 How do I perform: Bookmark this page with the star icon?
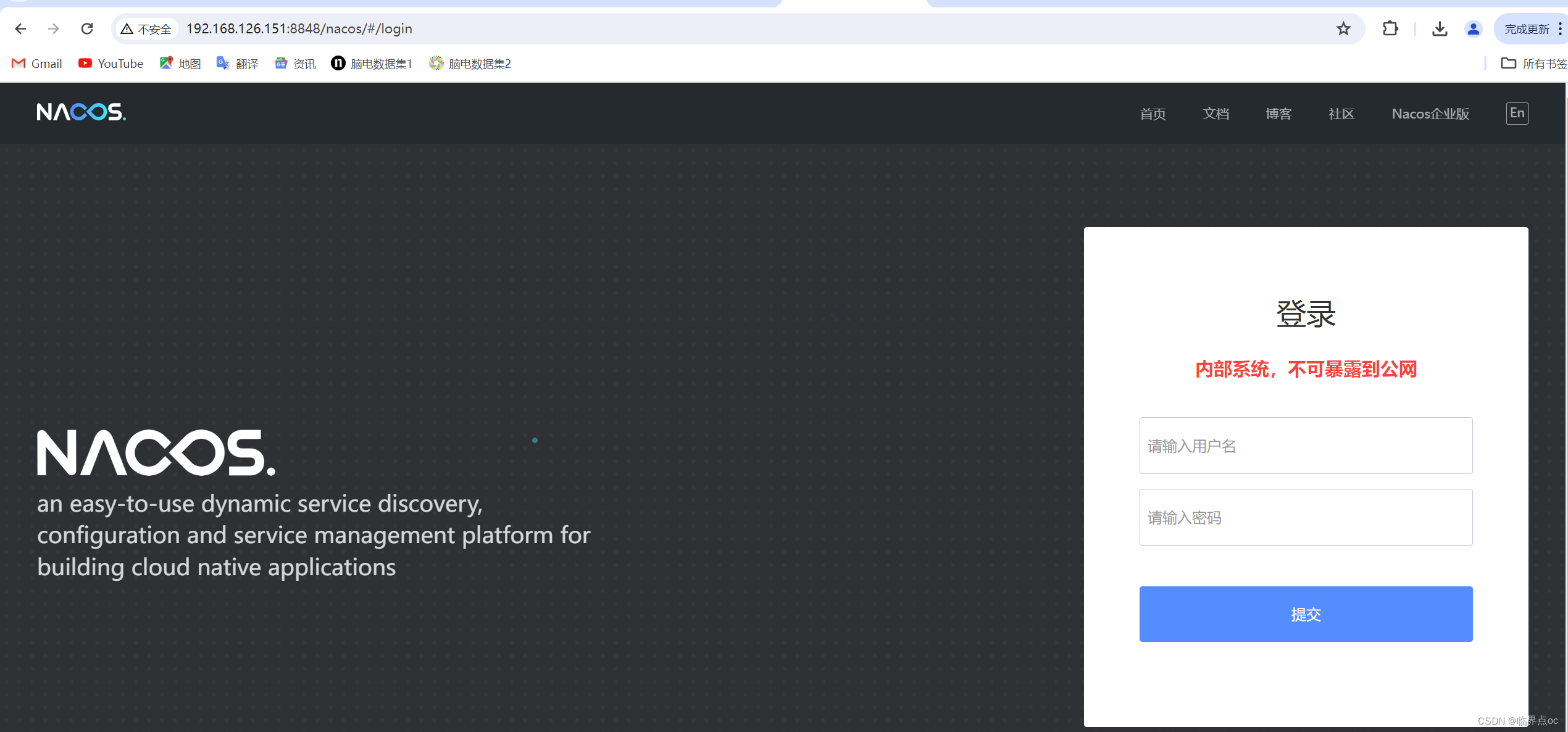[1343, 28]
